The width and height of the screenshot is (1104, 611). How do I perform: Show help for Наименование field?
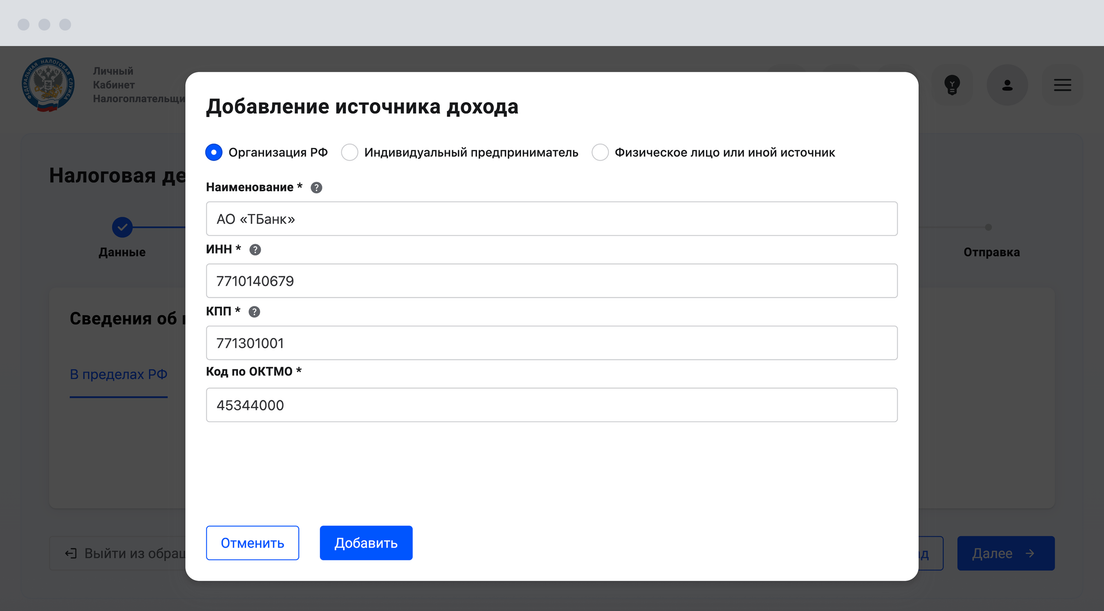pos(317,187)
